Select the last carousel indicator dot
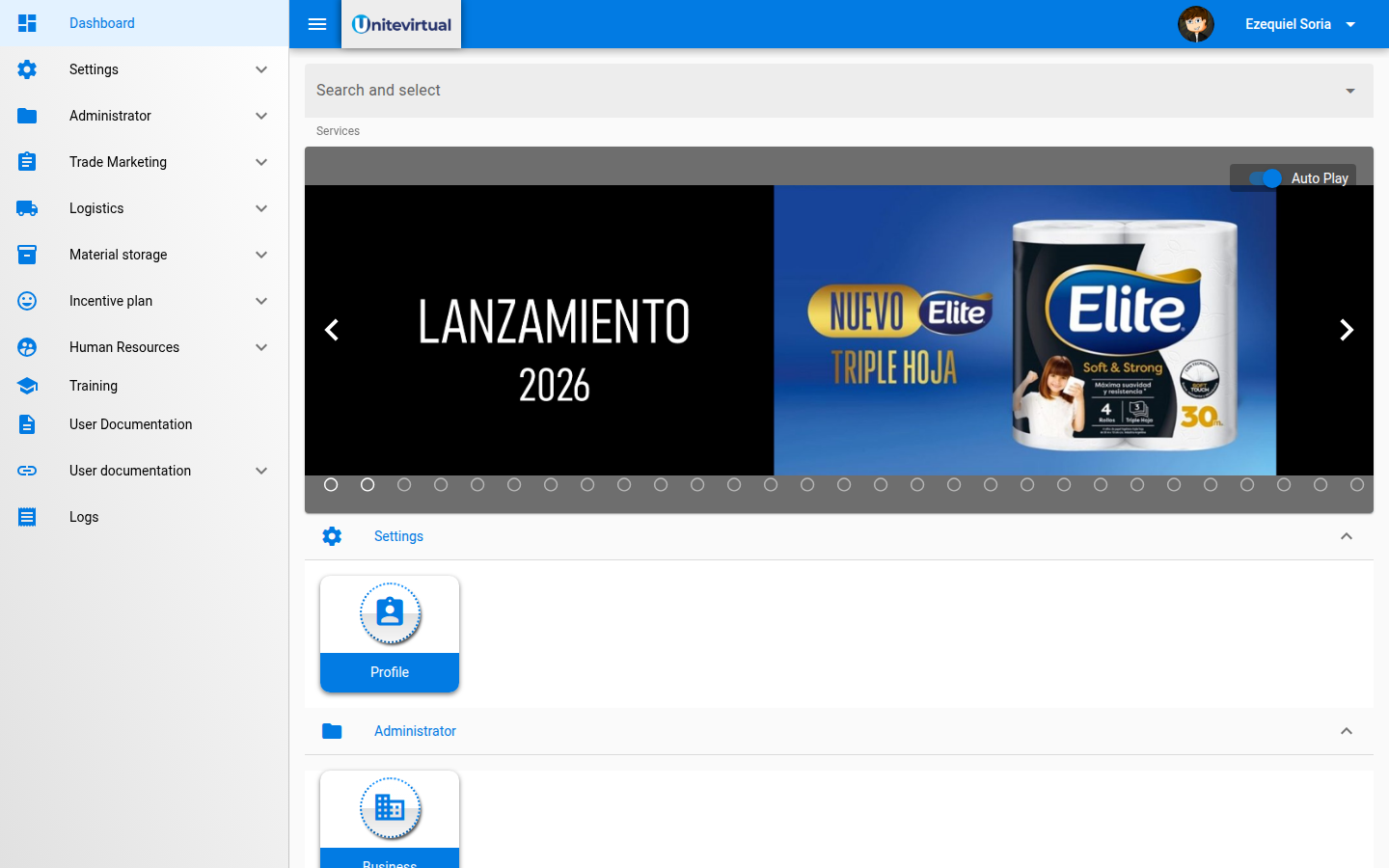The width and height of the screenshot is (1389, 868). point(1357,485)
